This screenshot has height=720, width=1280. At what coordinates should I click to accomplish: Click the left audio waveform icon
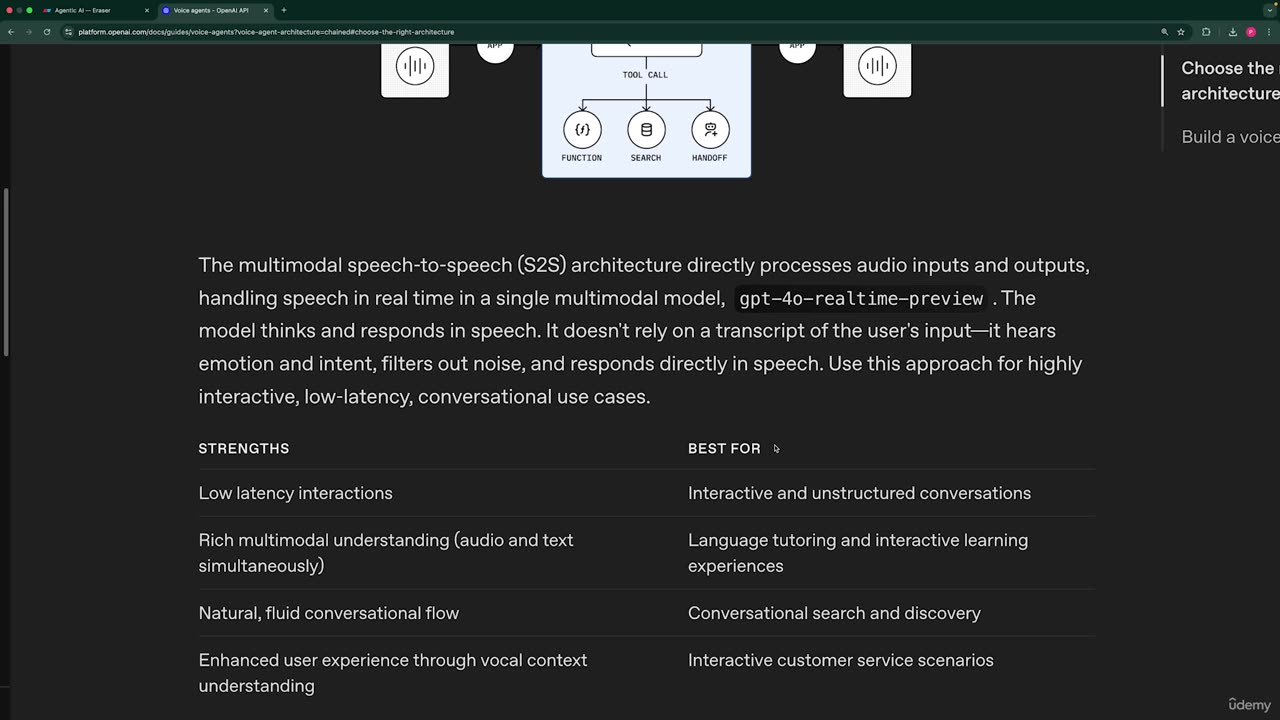coord(415,68)
